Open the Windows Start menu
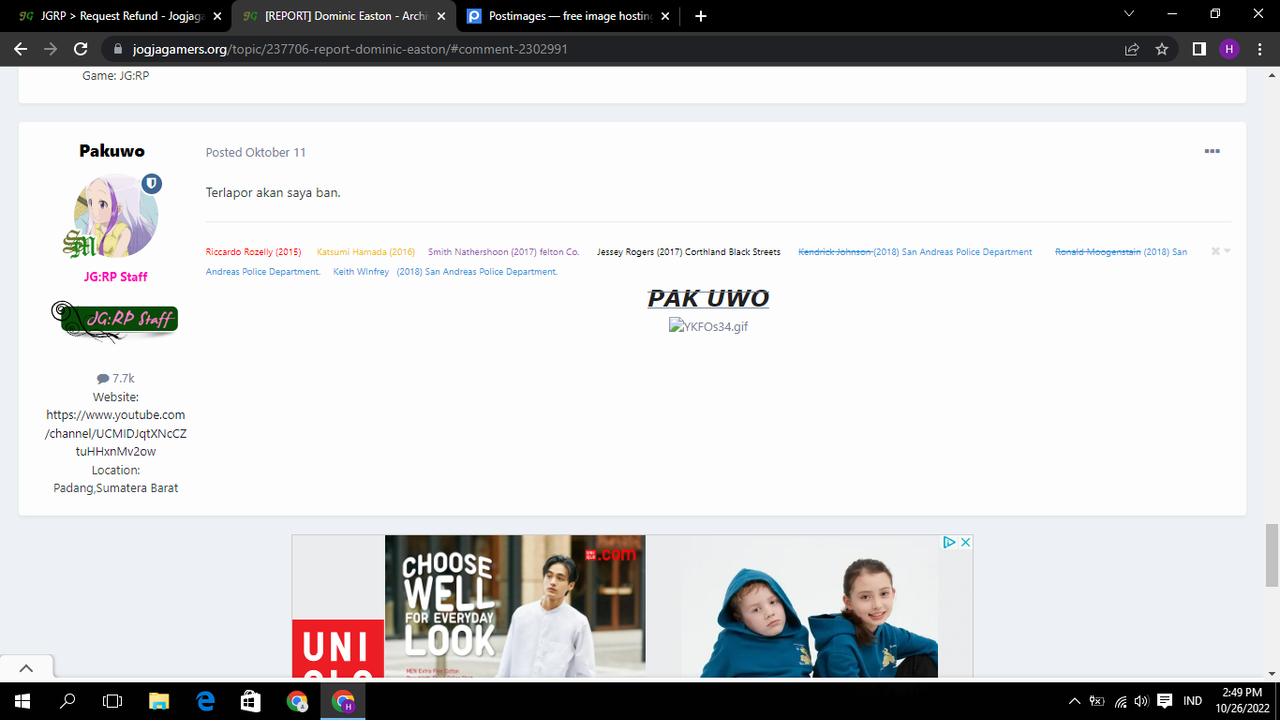 tap(22, 701)
